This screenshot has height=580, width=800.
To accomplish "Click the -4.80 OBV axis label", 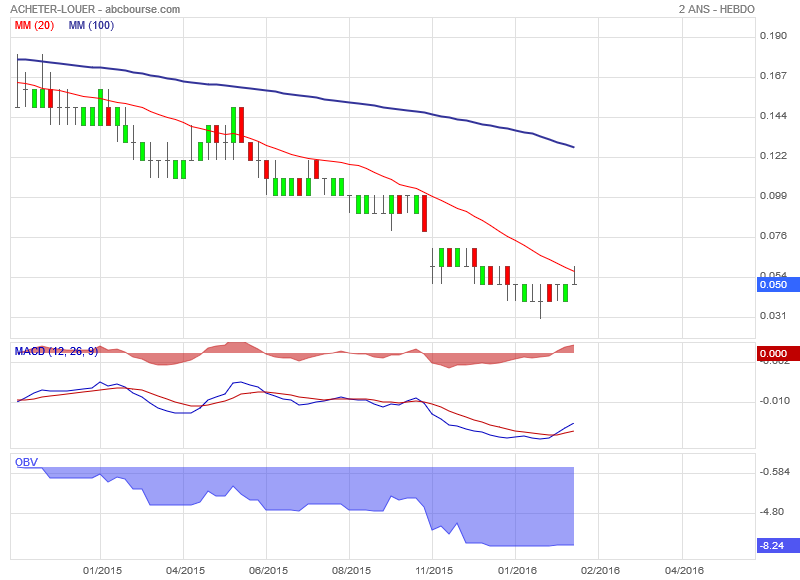I will point(772,512).
